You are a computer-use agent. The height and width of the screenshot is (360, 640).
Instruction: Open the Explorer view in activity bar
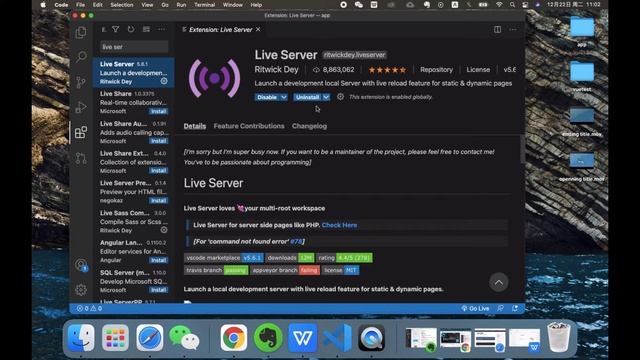81,32
